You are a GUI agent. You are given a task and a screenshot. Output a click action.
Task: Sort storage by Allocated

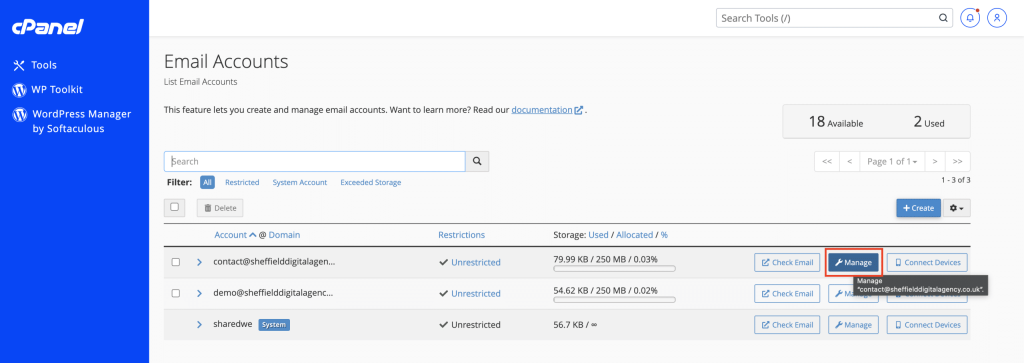[634, 235]
